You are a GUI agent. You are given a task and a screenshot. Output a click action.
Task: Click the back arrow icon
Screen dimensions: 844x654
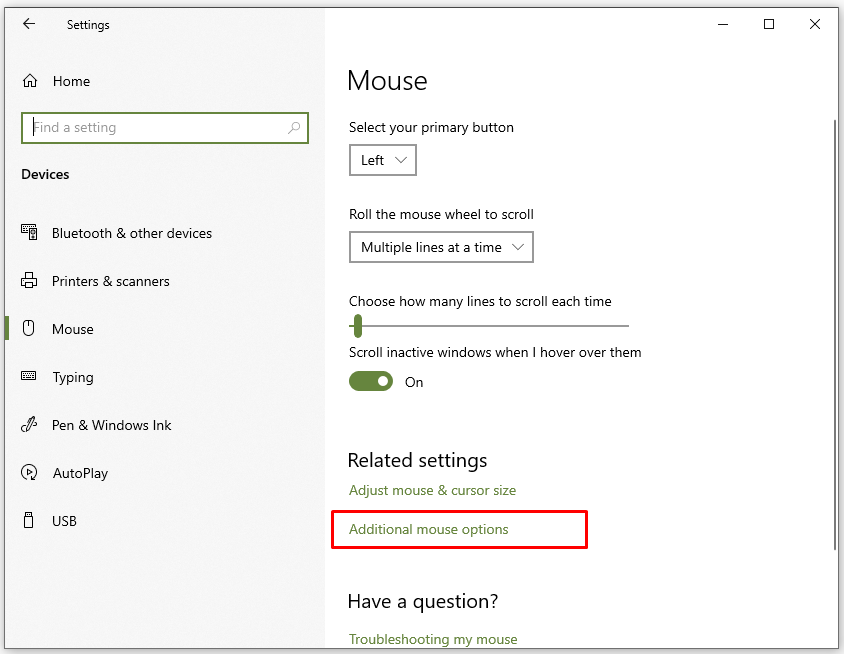pos(29,25)
